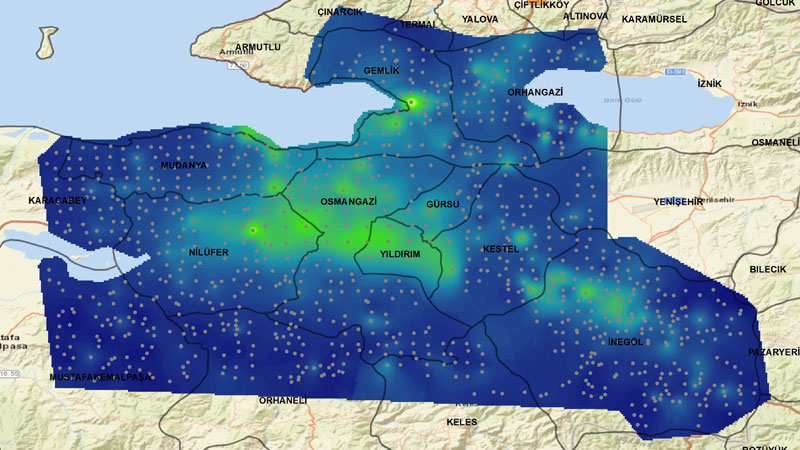Select the NİLÜFER district name
800x450 pixels.
[209, 252]
